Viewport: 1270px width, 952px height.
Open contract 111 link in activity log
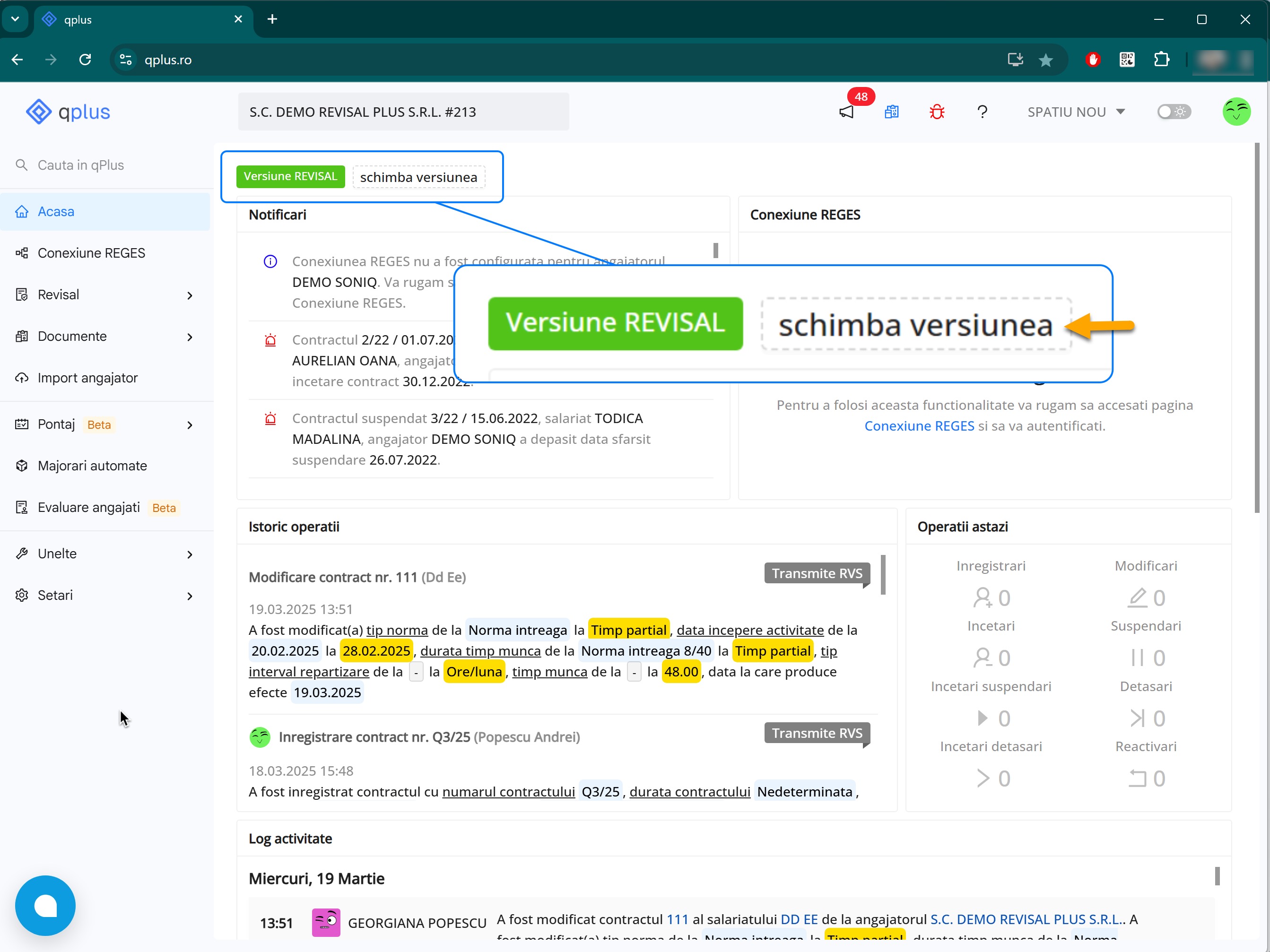pos(677,919)
